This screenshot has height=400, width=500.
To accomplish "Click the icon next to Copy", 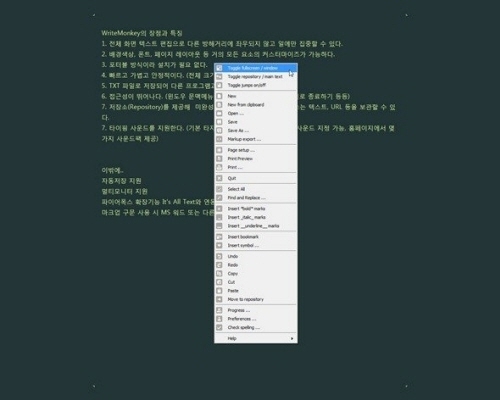I will coord(219,274).
